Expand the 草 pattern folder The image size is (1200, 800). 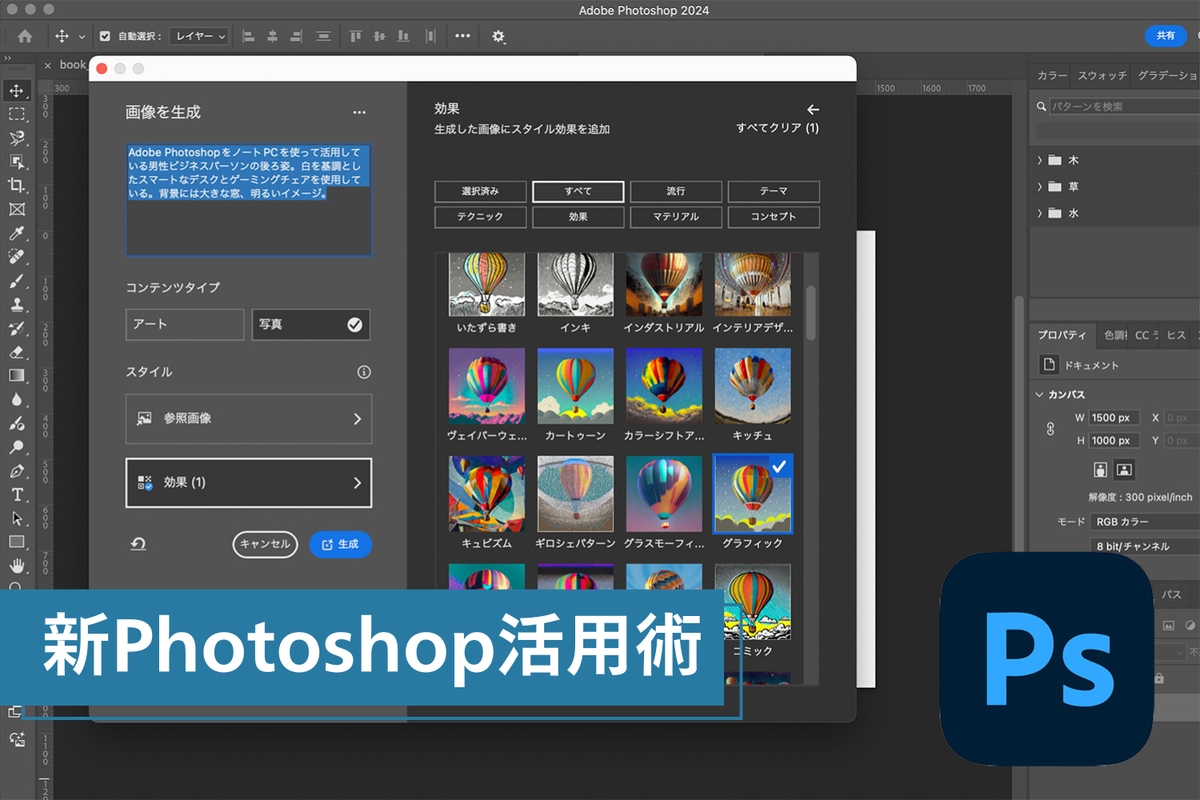[1040, 186]
